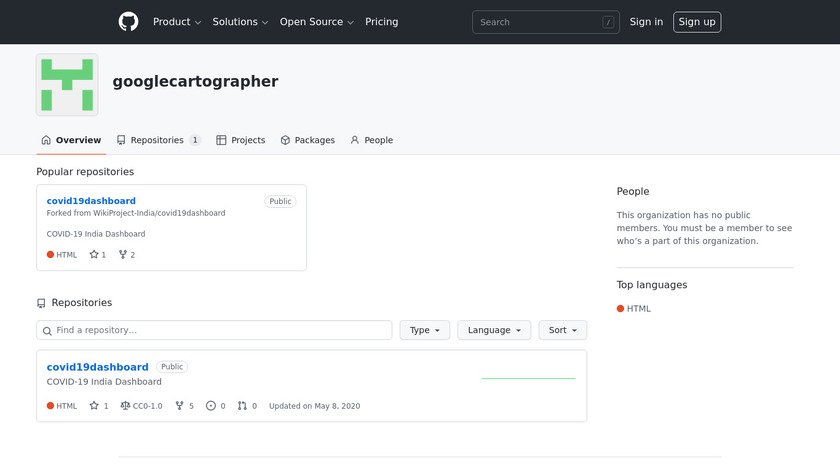Click the CC0-1.0 license scale icon
The width and height of the screenshot is (840, 472).
125,406
